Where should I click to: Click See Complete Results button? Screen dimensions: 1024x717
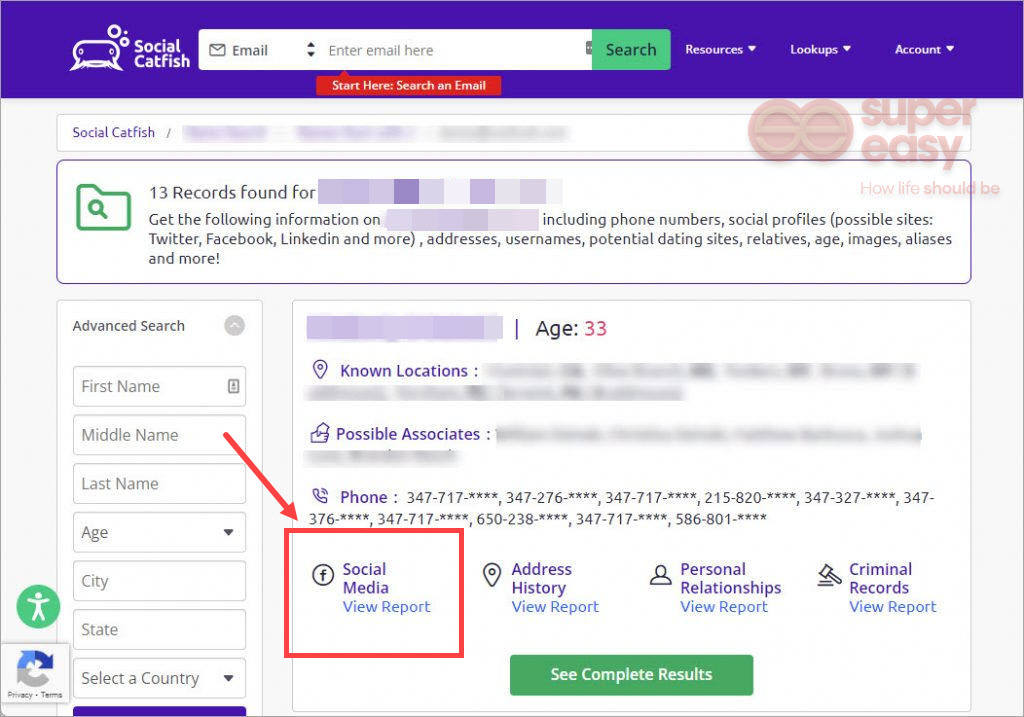point(632,675)
